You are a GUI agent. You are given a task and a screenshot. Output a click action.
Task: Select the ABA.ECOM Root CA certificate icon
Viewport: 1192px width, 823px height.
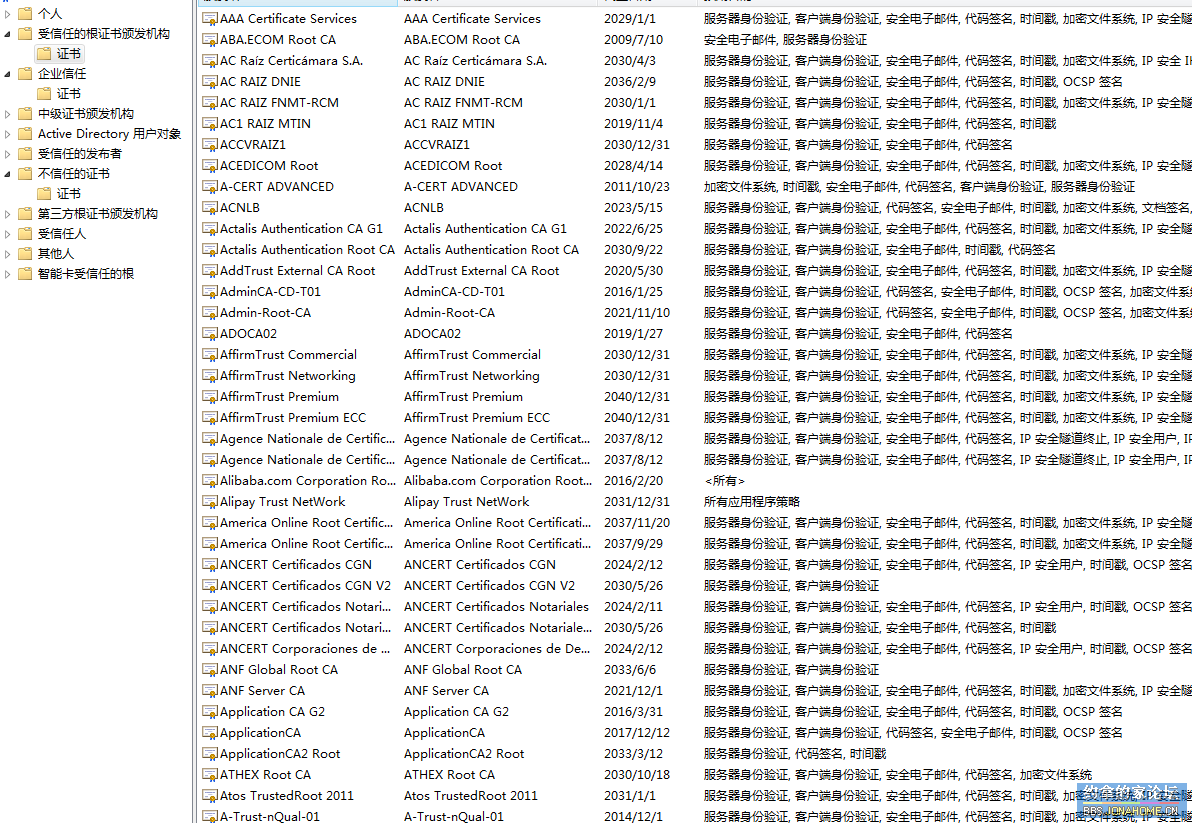pos(210,40)
